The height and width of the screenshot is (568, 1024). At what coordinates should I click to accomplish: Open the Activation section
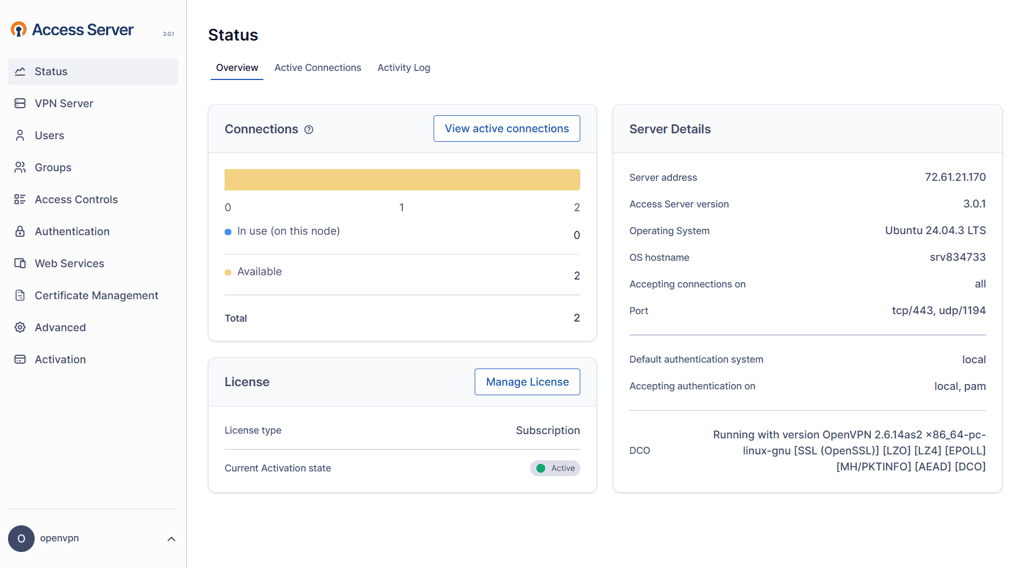click(x=93, y=359)
